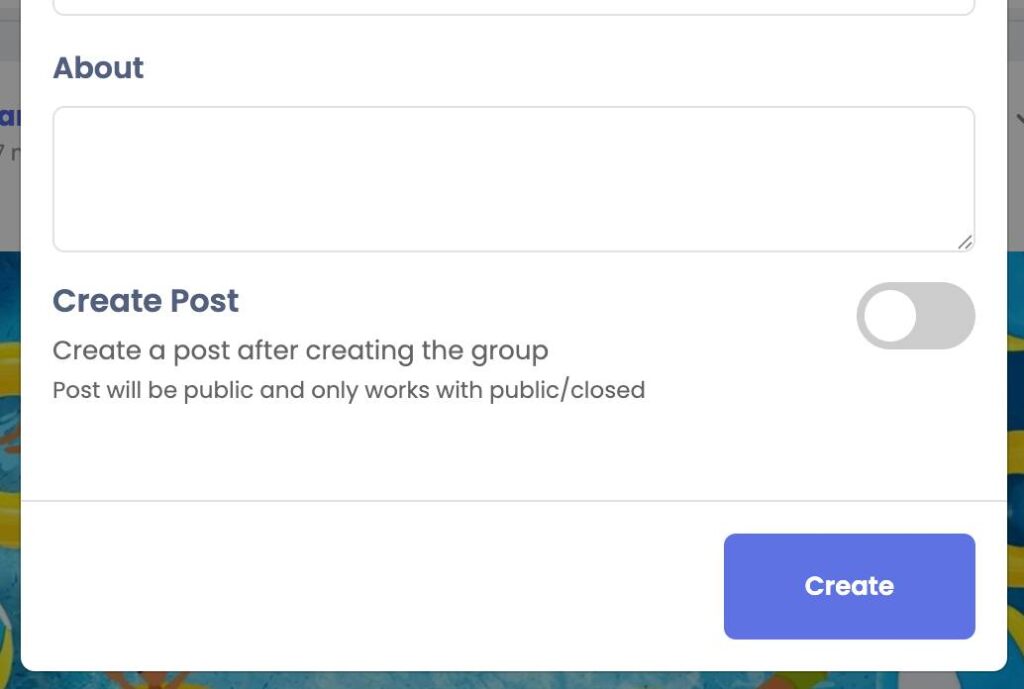Click the white knob of Create Post toggle
The width and height of the screenshot is (1024, 689).
[890, 315]
